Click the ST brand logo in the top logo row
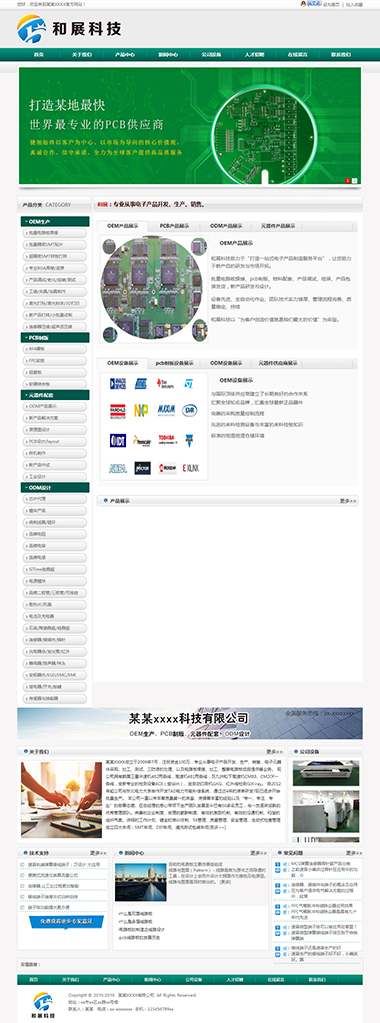The width and height of the screenshot is (380, 1023). pyautogui.click(x=189, y=384)
